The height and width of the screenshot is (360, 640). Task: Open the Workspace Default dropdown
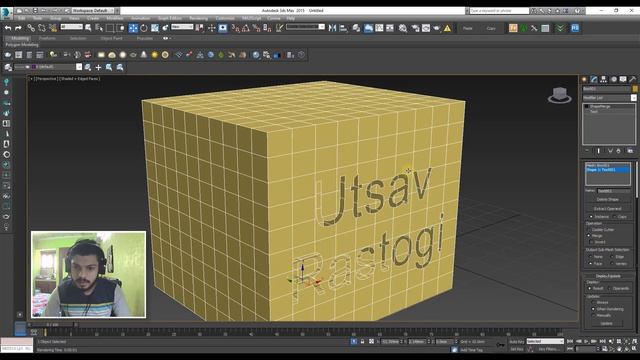coord(93,10)
